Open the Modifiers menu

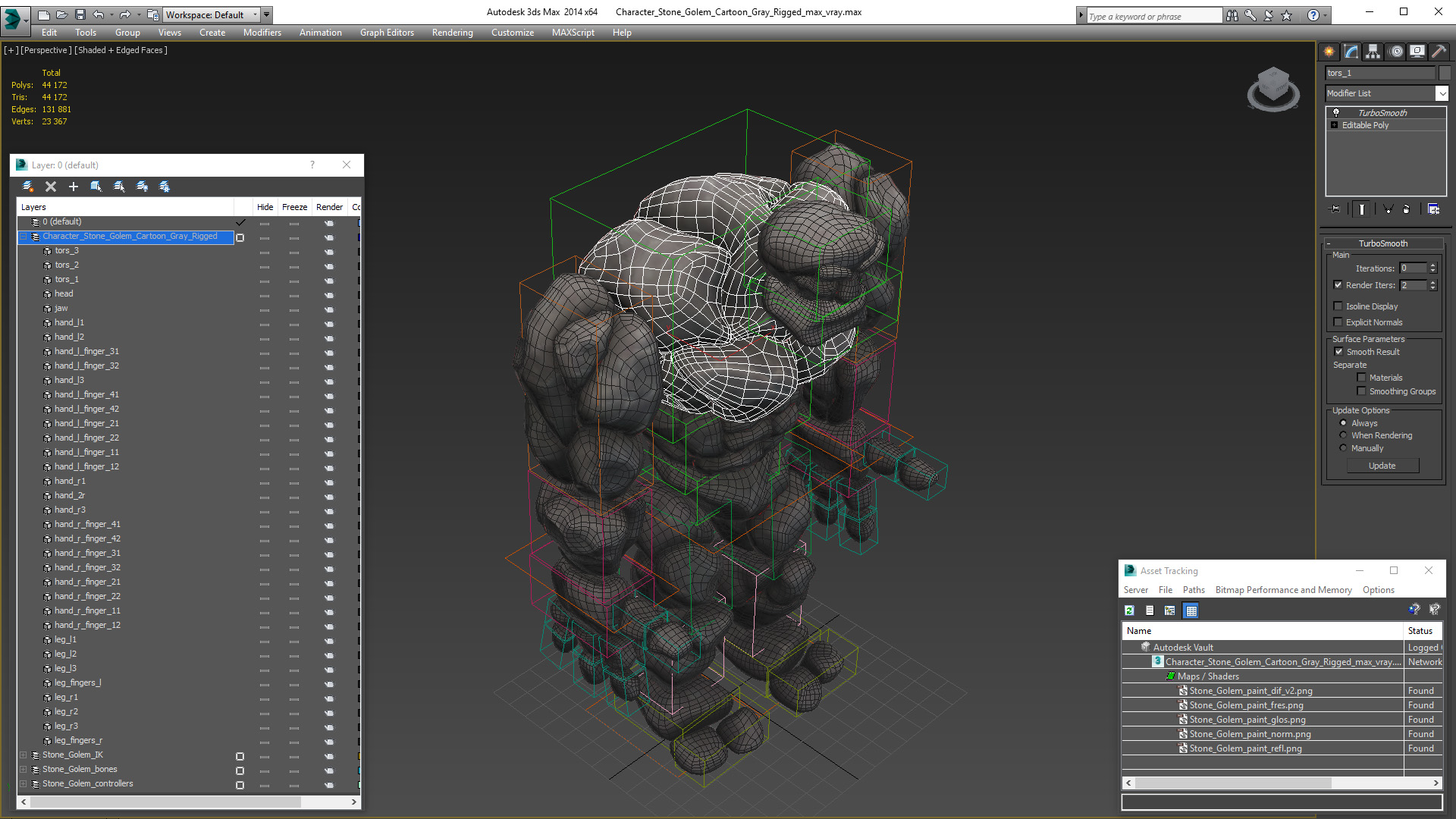point(262,33)
